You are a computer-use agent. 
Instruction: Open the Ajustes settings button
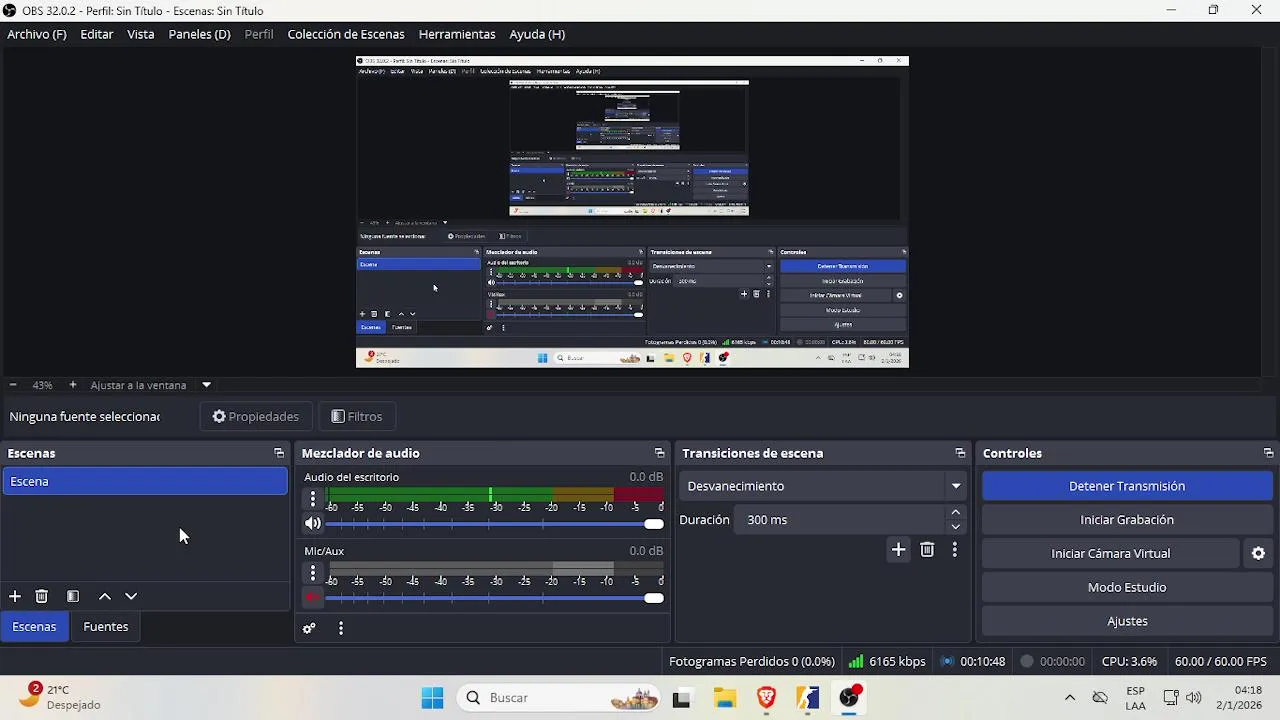[x=1127, y=621]
